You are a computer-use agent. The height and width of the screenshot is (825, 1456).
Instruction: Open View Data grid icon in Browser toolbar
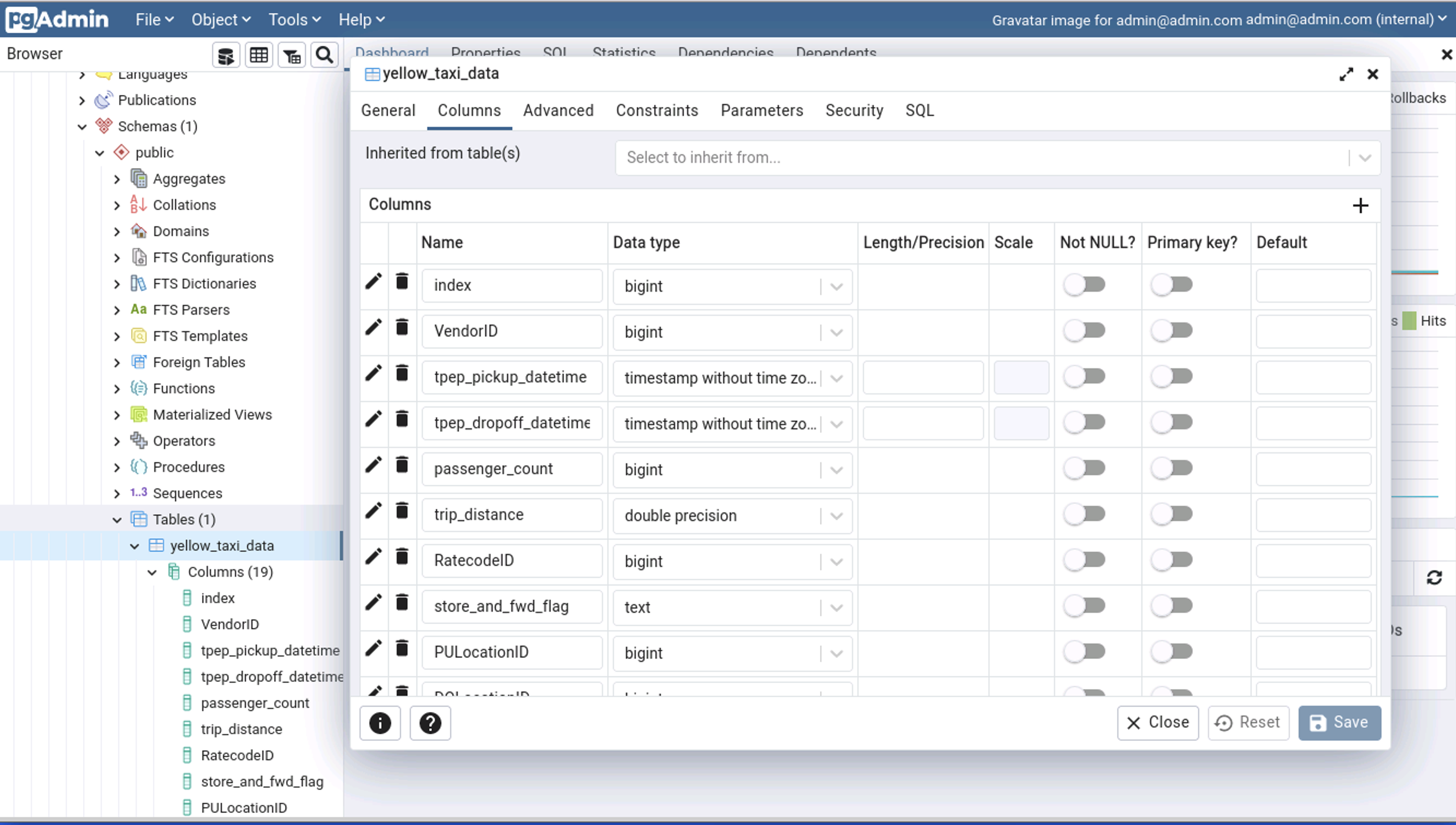pos(259,56)
